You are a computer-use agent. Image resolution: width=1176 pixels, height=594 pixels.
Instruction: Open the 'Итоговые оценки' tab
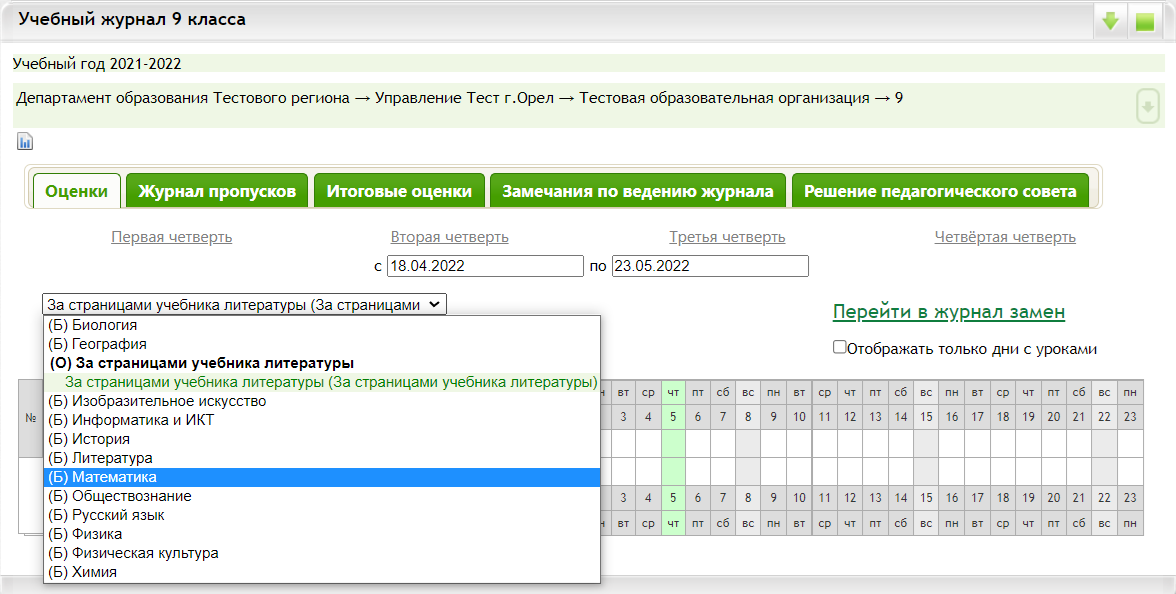coord(399,191)
